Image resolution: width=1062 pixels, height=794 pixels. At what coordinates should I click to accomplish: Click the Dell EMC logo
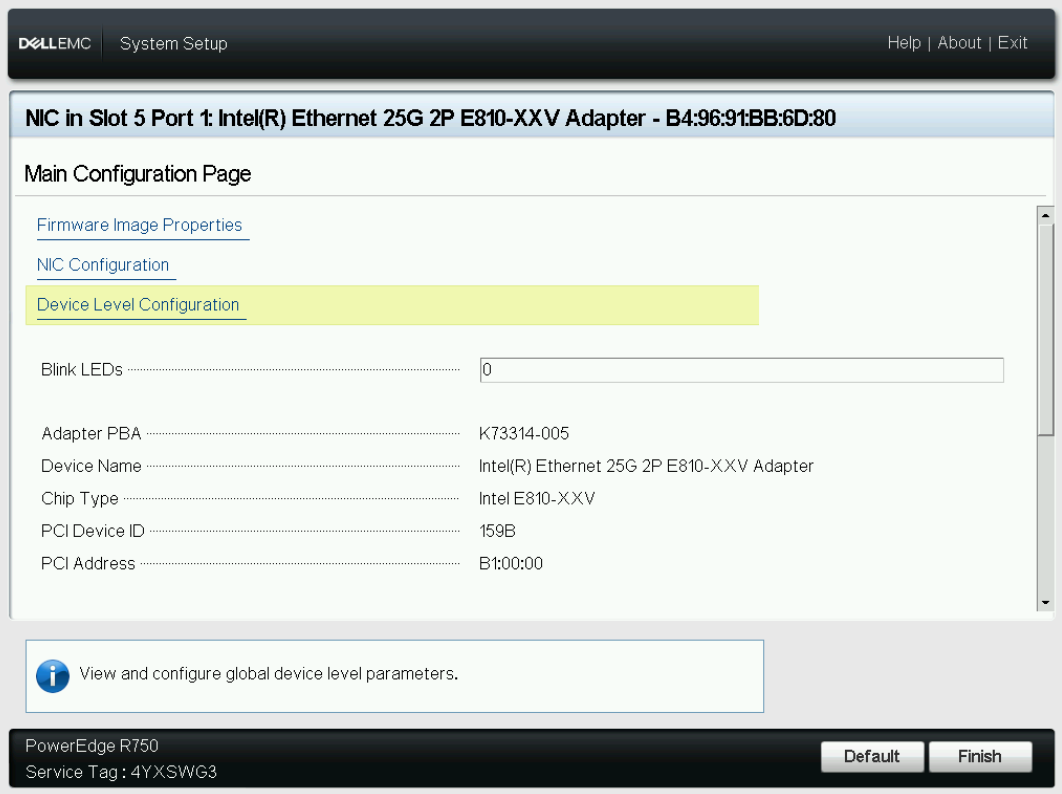55,44
